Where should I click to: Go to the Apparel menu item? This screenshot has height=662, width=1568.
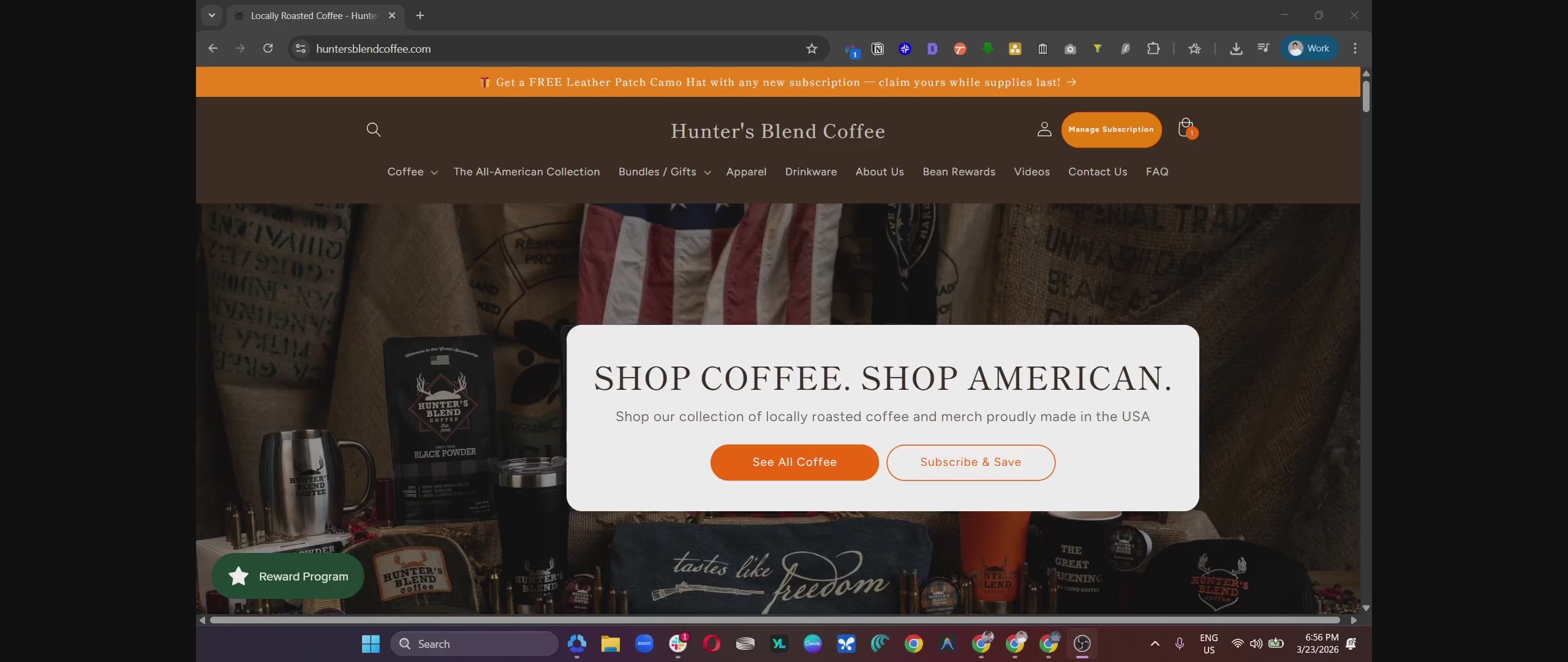tap(746, 172)
